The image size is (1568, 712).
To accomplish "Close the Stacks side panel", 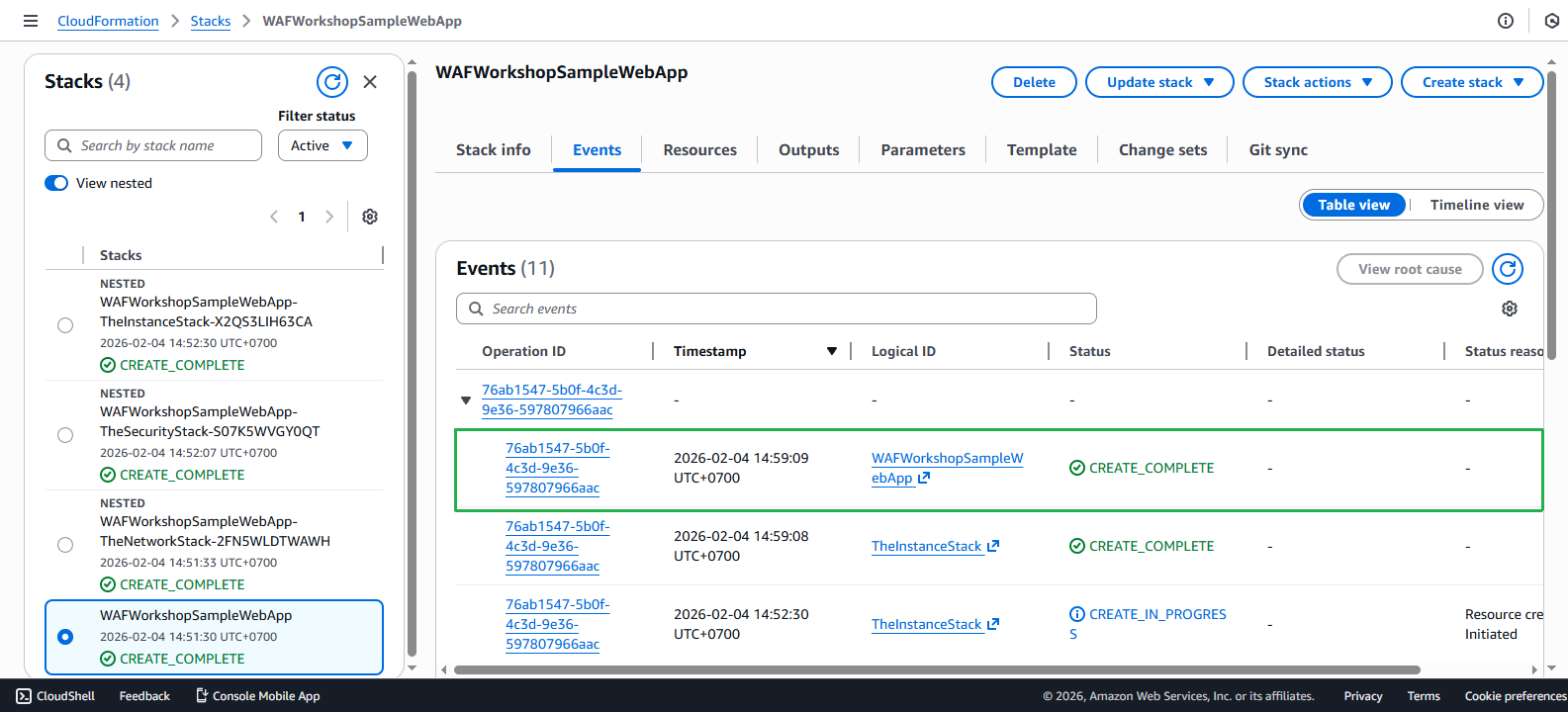I will pos(370,82).
